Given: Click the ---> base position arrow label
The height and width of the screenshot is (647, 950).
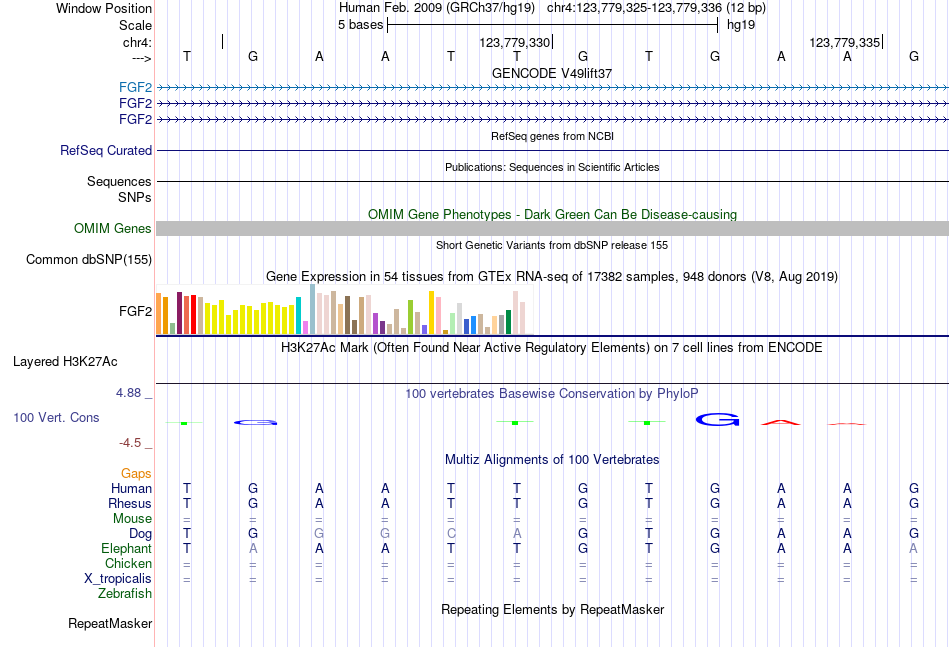Looking at the screenshot, I should pos(141,58).
